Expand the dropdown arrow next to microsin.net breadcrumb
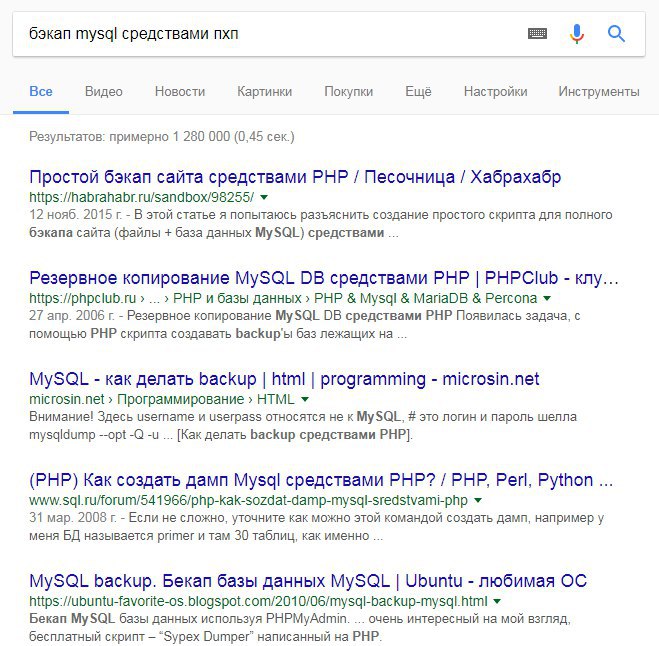The width and height of the screenshot is (659, 646). [x=305, y=399]
